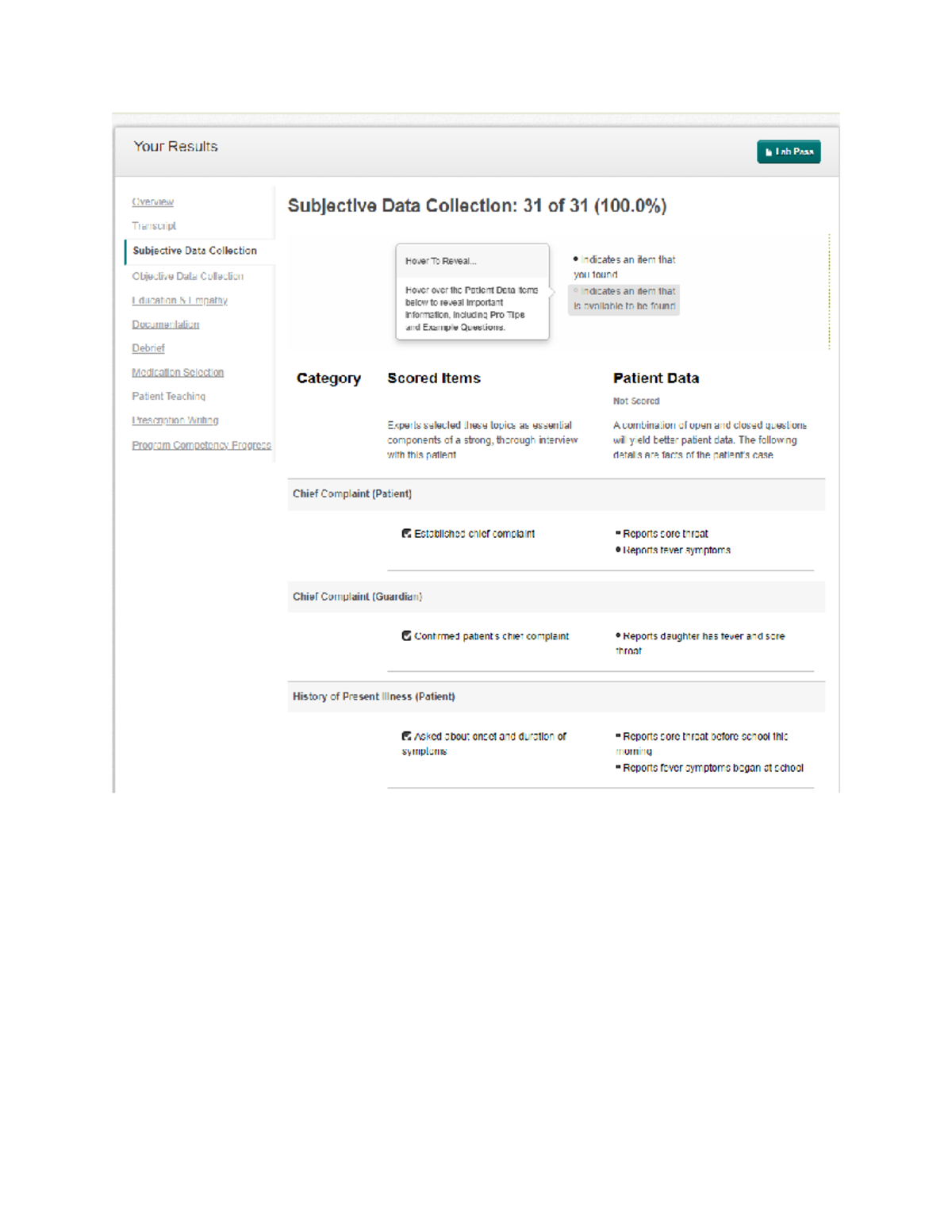Image resolution: width=952 pixels, height=1232 pixels.
Task: Go to Education & Empathy page
Action: (179, 301)
